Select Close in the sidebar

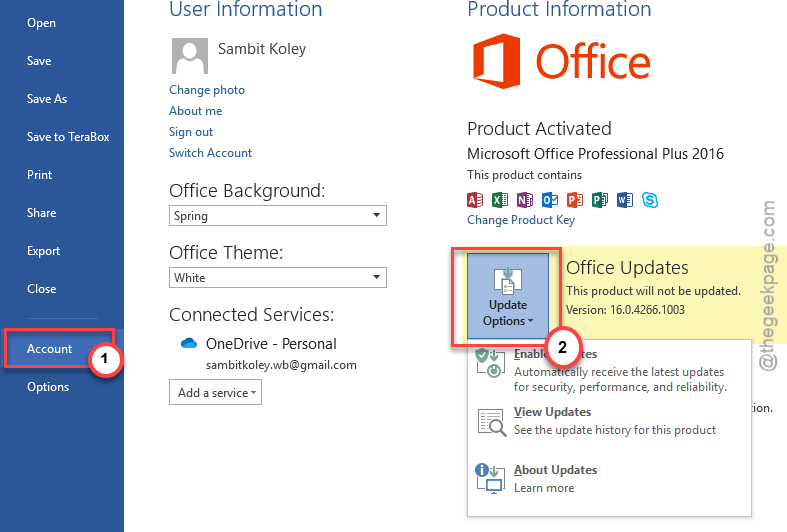tap(41, 289)
